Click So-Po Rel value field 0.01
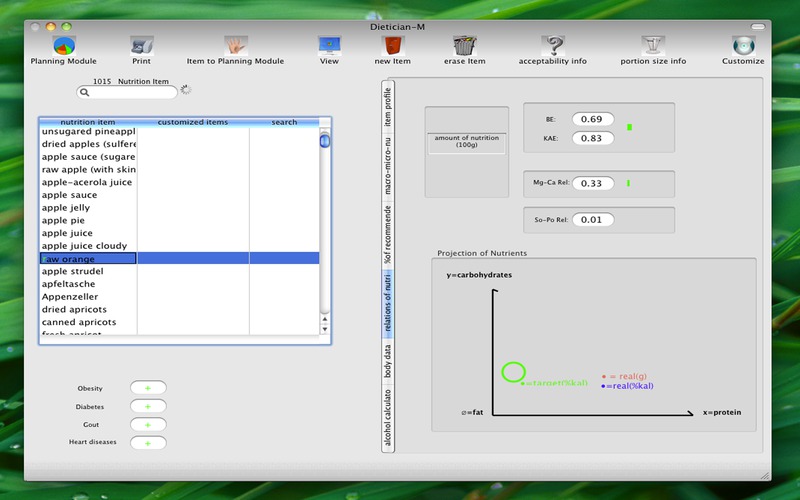This screenshot has width=800, height=500. pos(592,219)
